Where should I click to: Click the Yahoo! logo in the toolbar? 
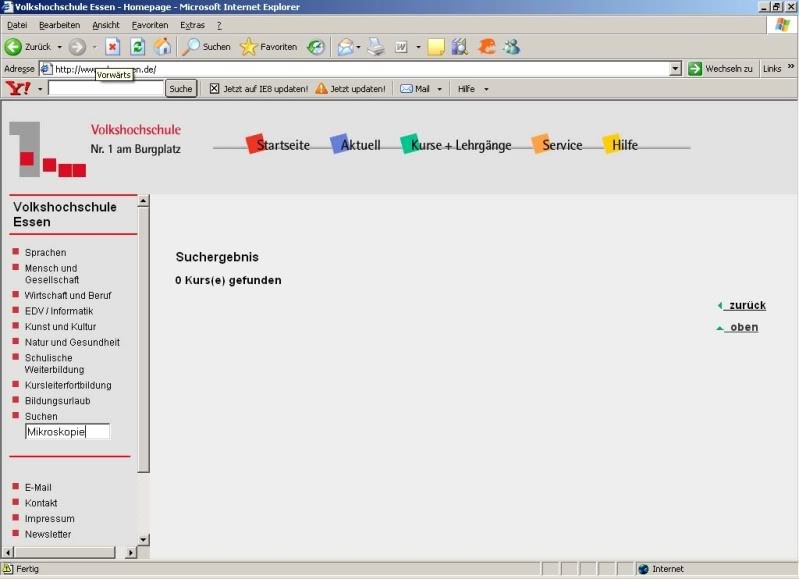[x=18, y=89]
